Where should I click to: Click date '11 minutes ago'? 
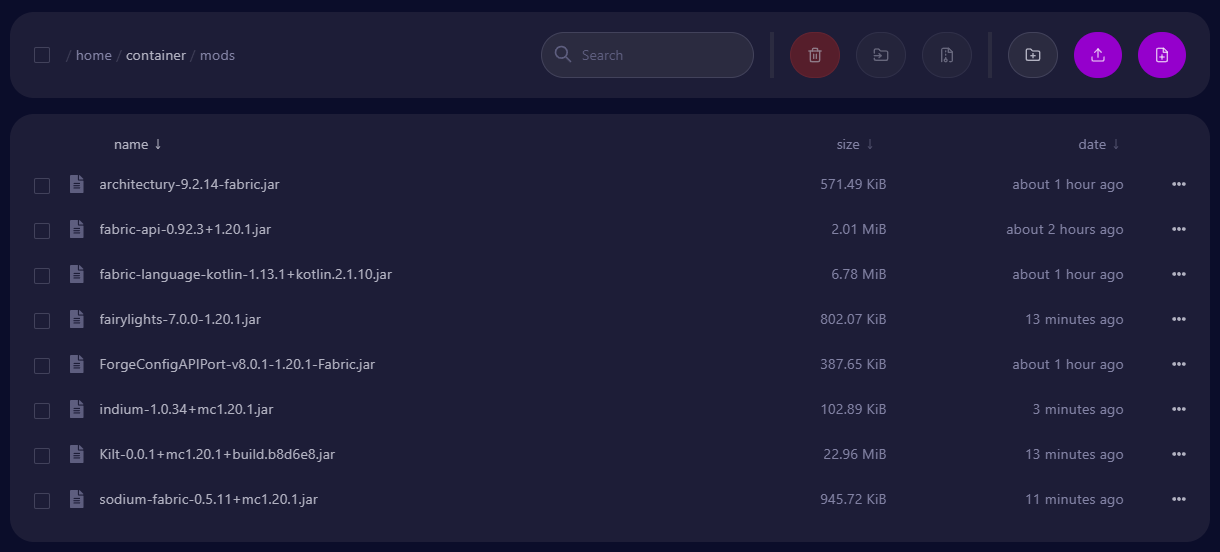click(x=1074, y=499)
